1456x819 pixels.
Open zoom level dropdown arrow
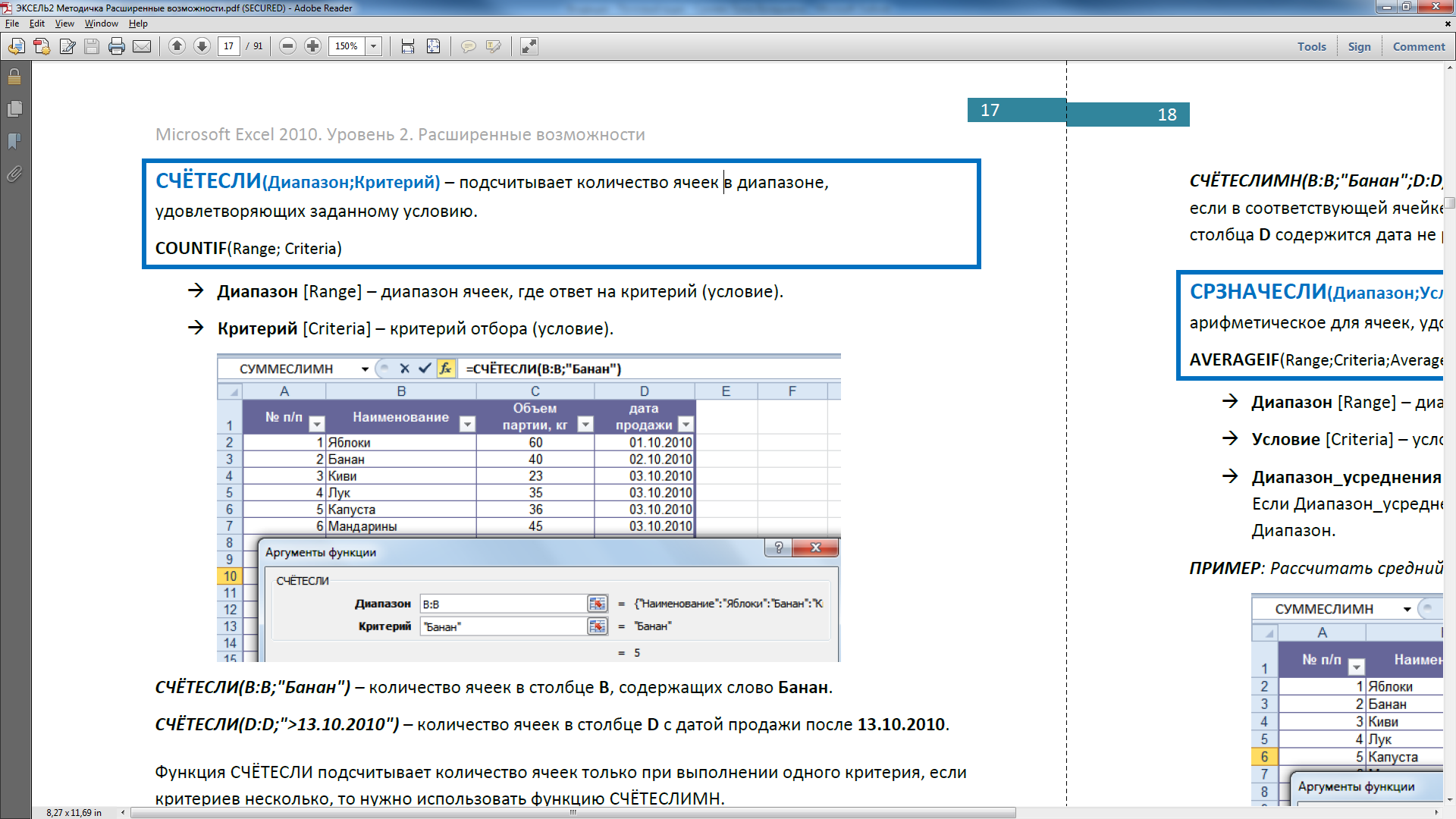(373, 46)
